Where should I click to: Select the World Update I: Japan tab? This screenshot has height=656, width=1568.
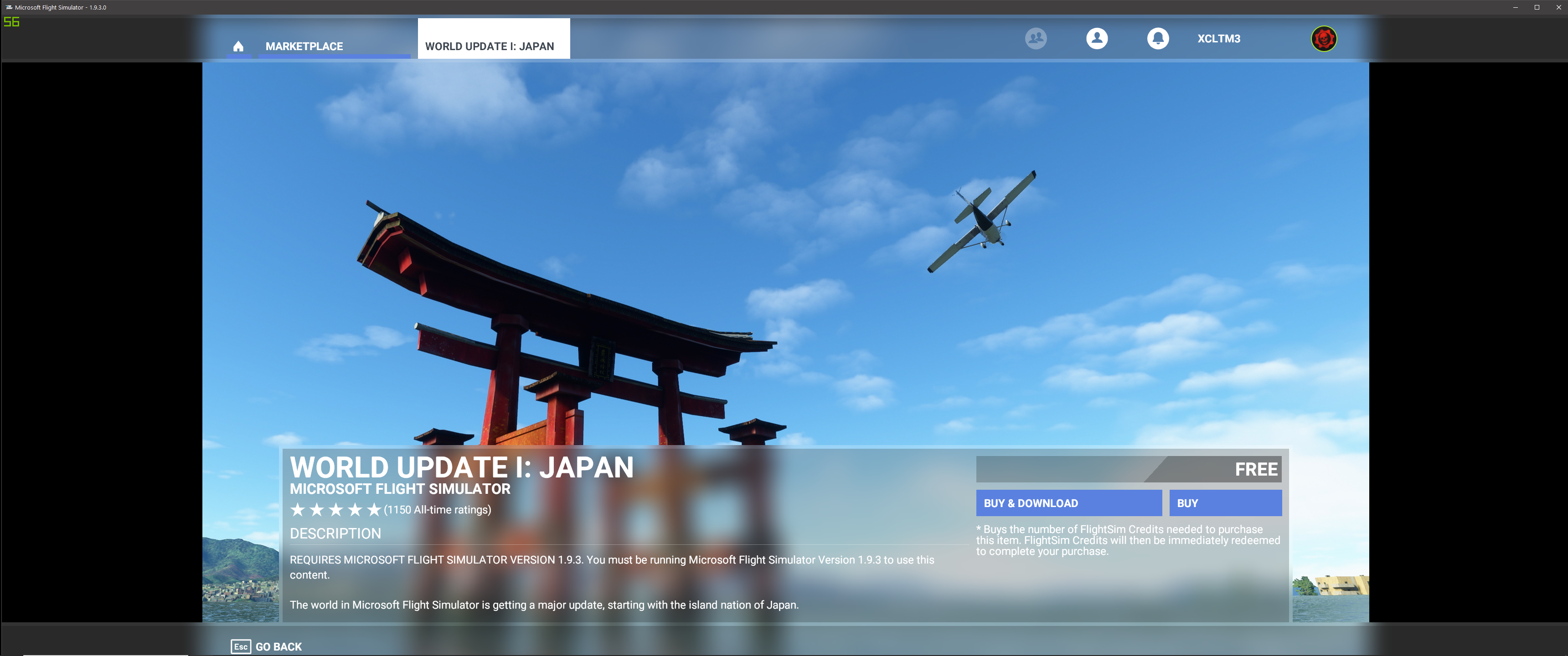[490, 46]
